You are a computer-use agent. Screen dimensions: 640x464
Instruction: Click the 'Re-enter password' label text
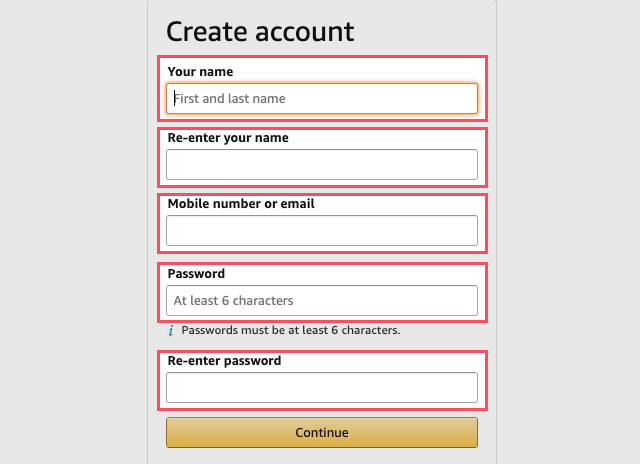[x=224, y=361]
